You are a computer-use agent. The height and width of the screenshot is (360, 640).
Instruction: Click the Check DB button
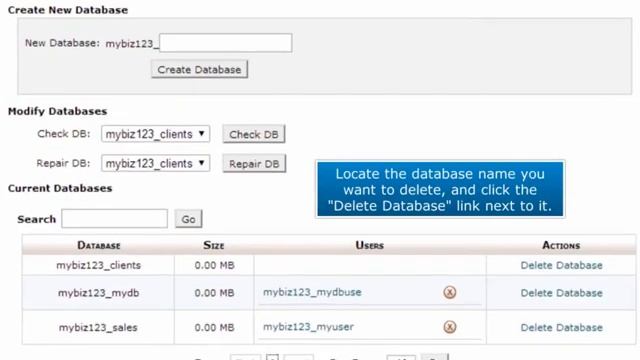(253, 134)
